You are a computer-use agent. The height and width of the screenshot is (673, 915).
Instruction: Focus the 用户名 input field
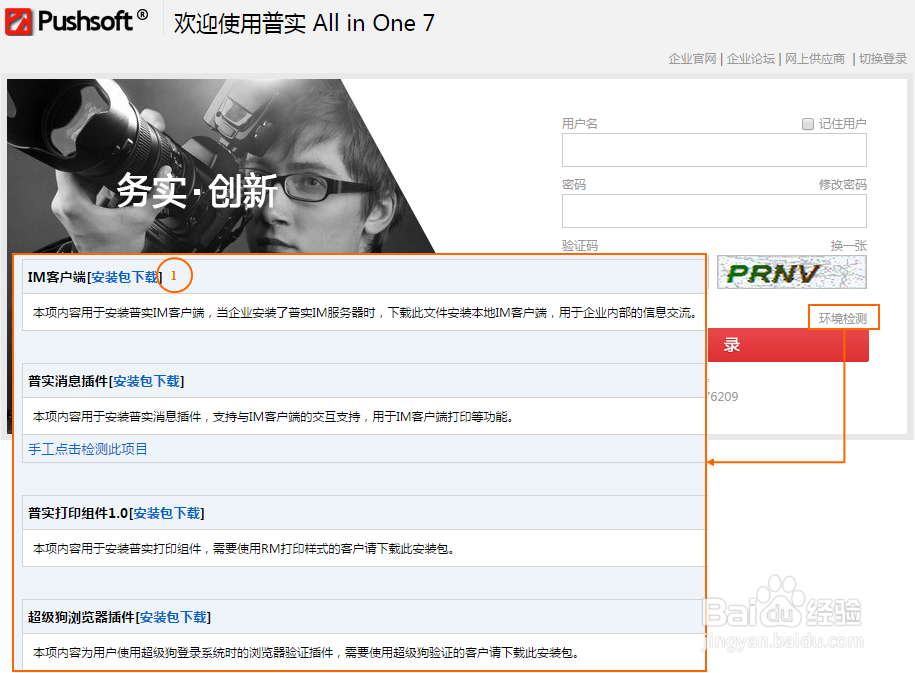(714, 150)
